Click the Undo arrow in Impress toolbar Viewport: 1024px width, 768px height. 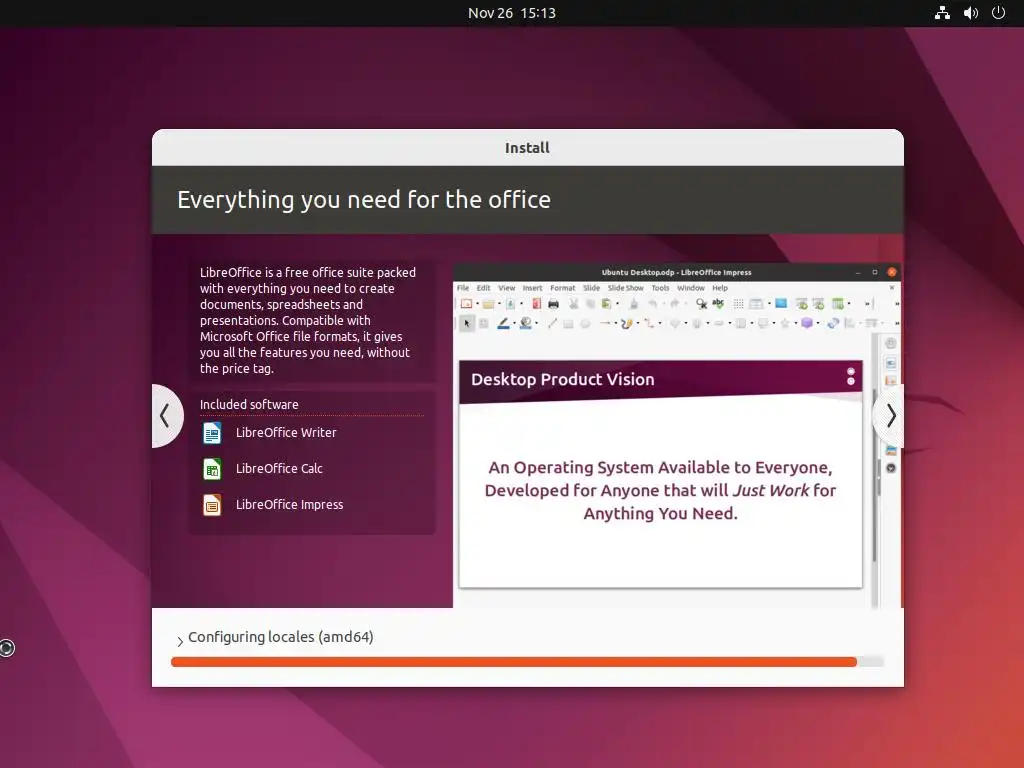click(652, 304)
